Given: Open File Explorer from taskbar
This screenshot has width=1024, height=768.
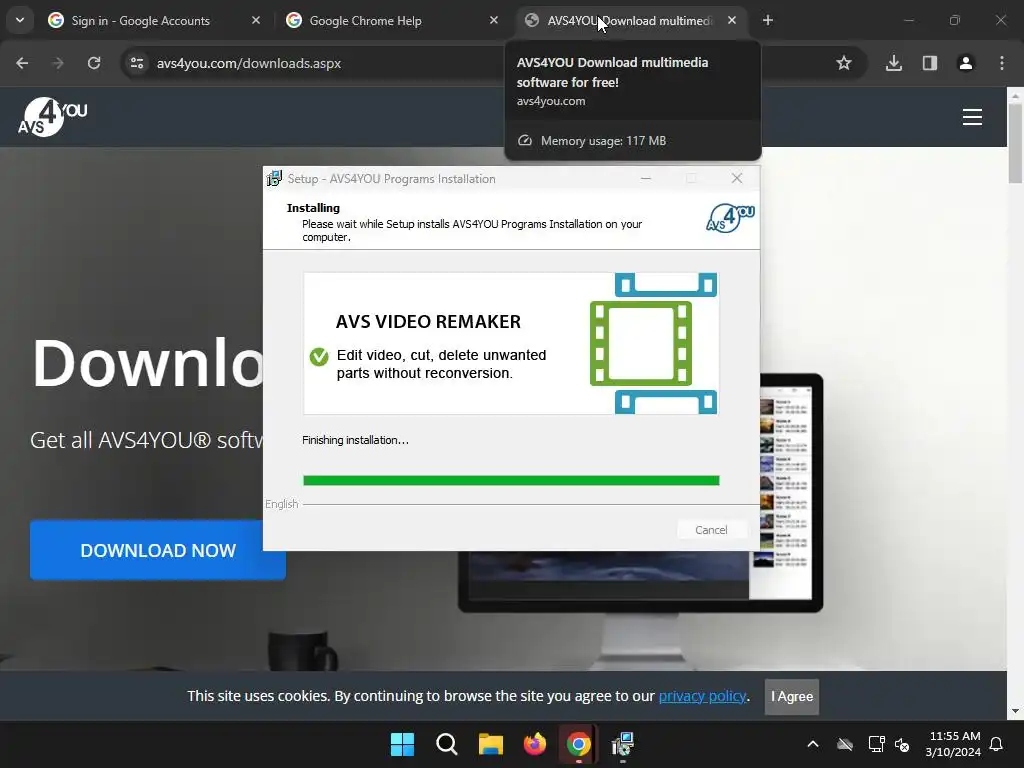Looking at the screenshot, I should point(490,744).
